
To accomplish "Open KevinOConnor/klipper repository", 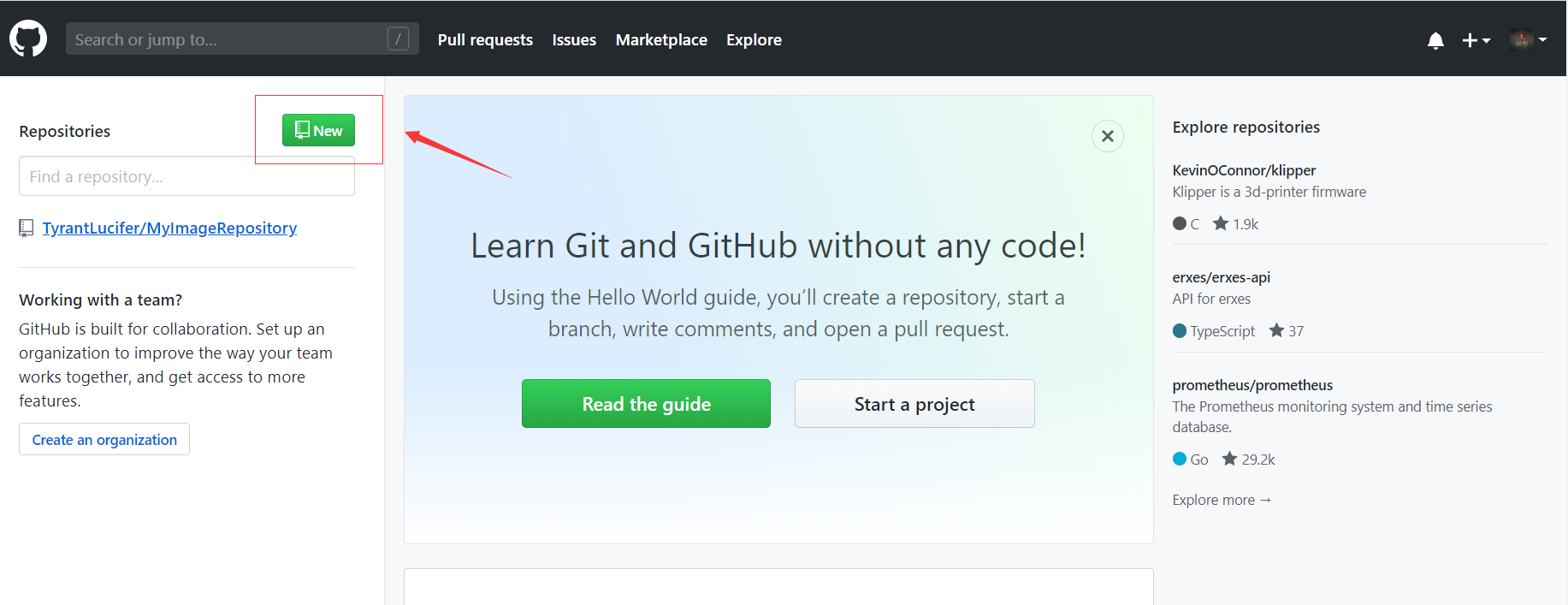I will [1244, 170].
